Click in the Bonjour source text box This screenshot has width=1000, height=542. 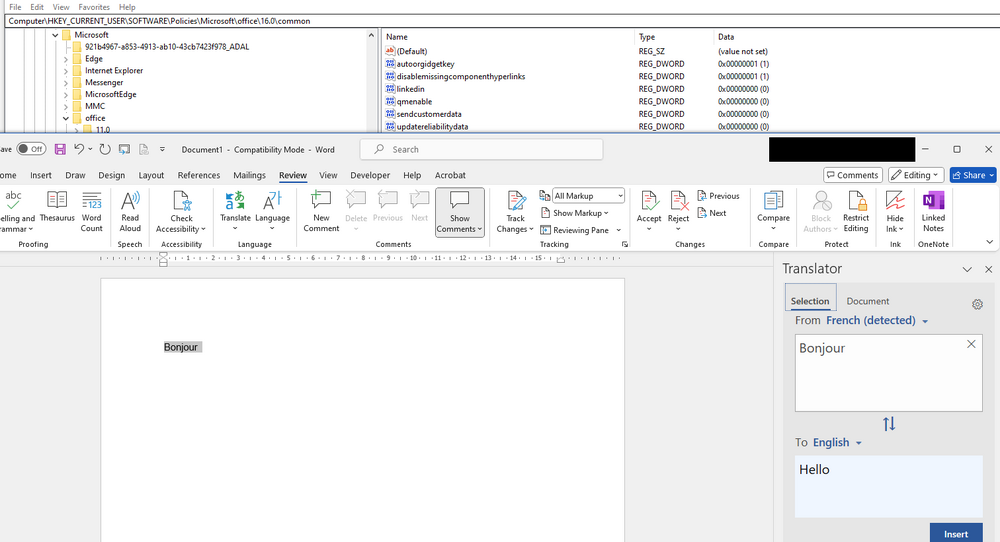[x=888, y=373]
